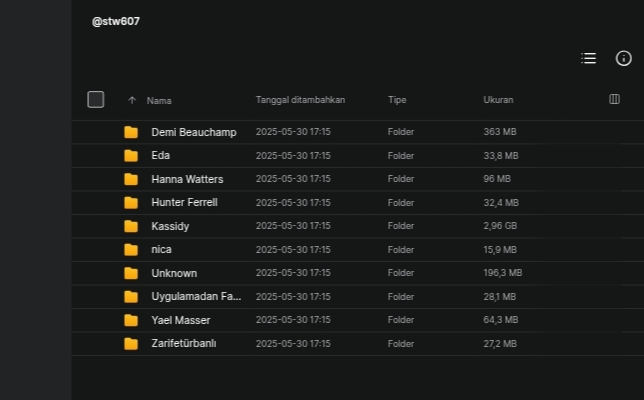Click the Demi Beauchamp folder icon
644x400 pixels.
click(x=131, y=132)
